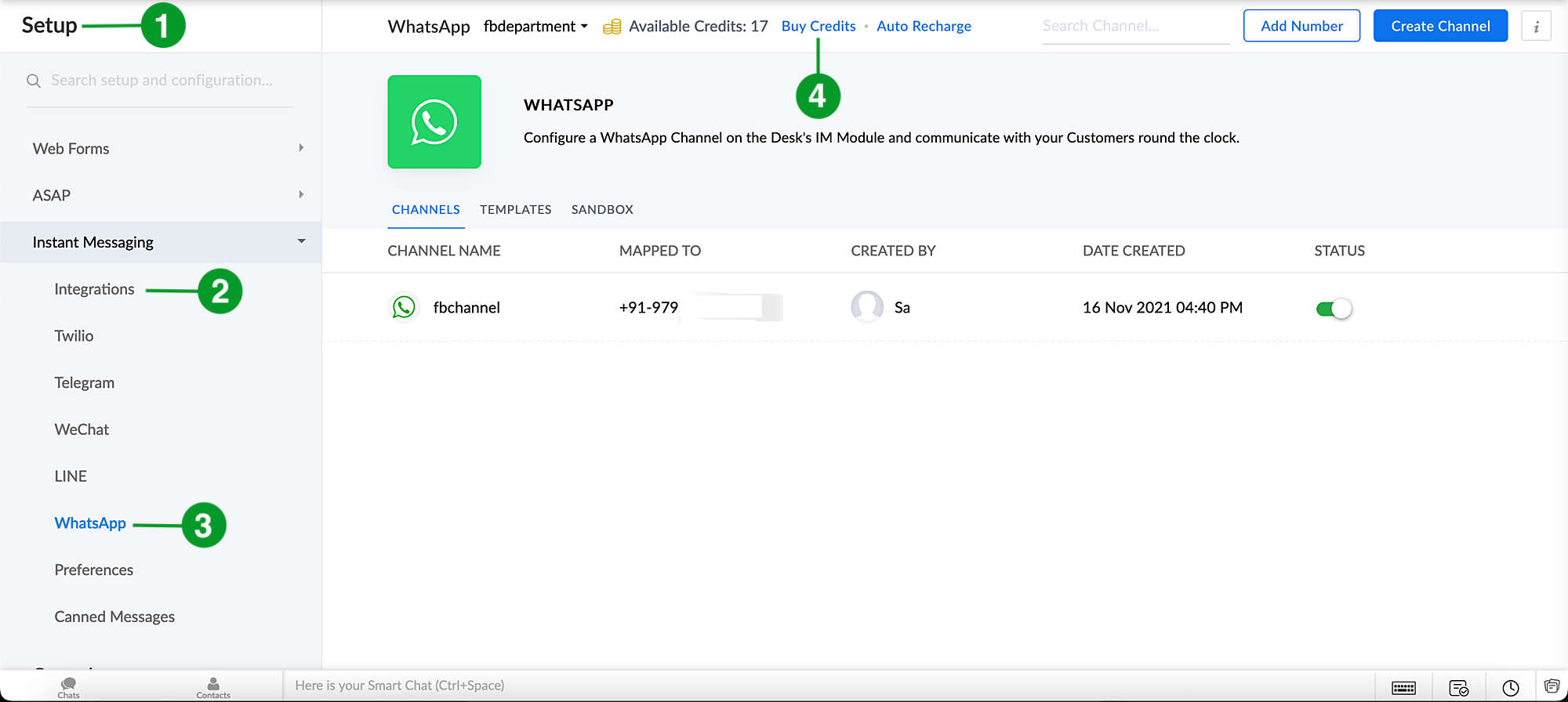Viewport: 1568px width, 702px height.
Task: Focus the Search Channel field
Action: pyautogui.click(x=1136, y=27)
